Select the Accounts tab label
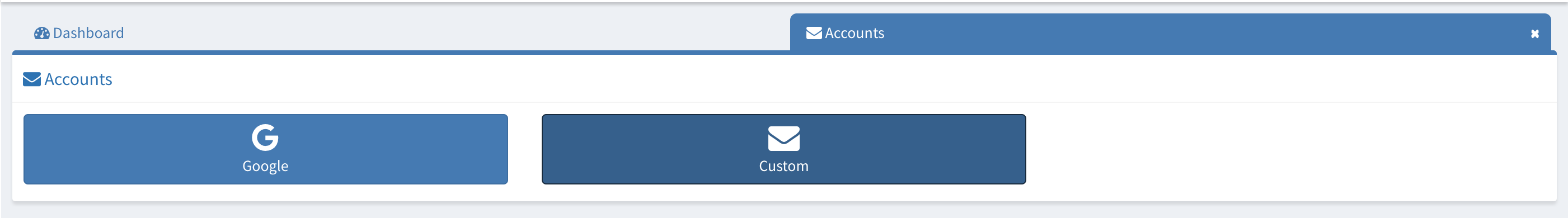The width and height of the screenshot is (1568, 218). click(854, 33)
